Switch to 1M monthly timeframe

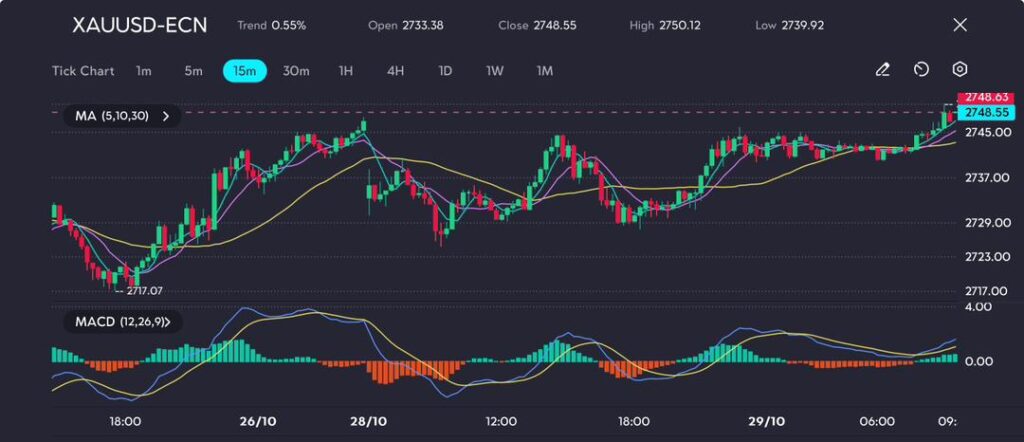point(545,71)
